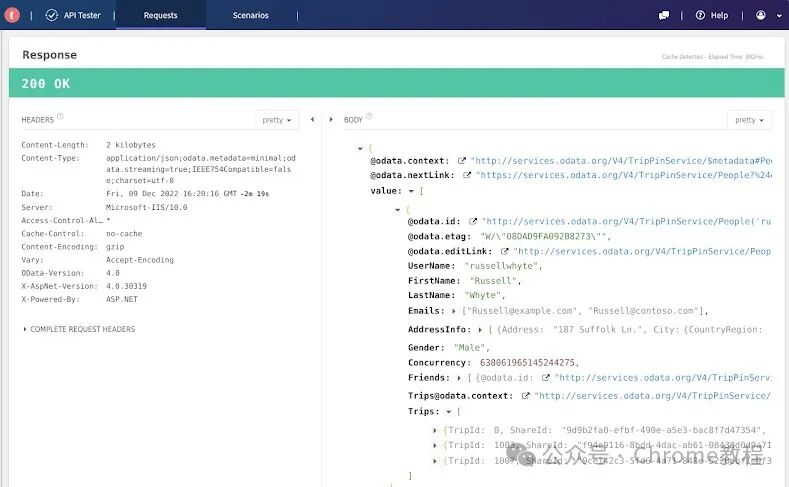Select the Gender "Male" value
The height and width of the screenshot is (487, 789).
[471, 348]
